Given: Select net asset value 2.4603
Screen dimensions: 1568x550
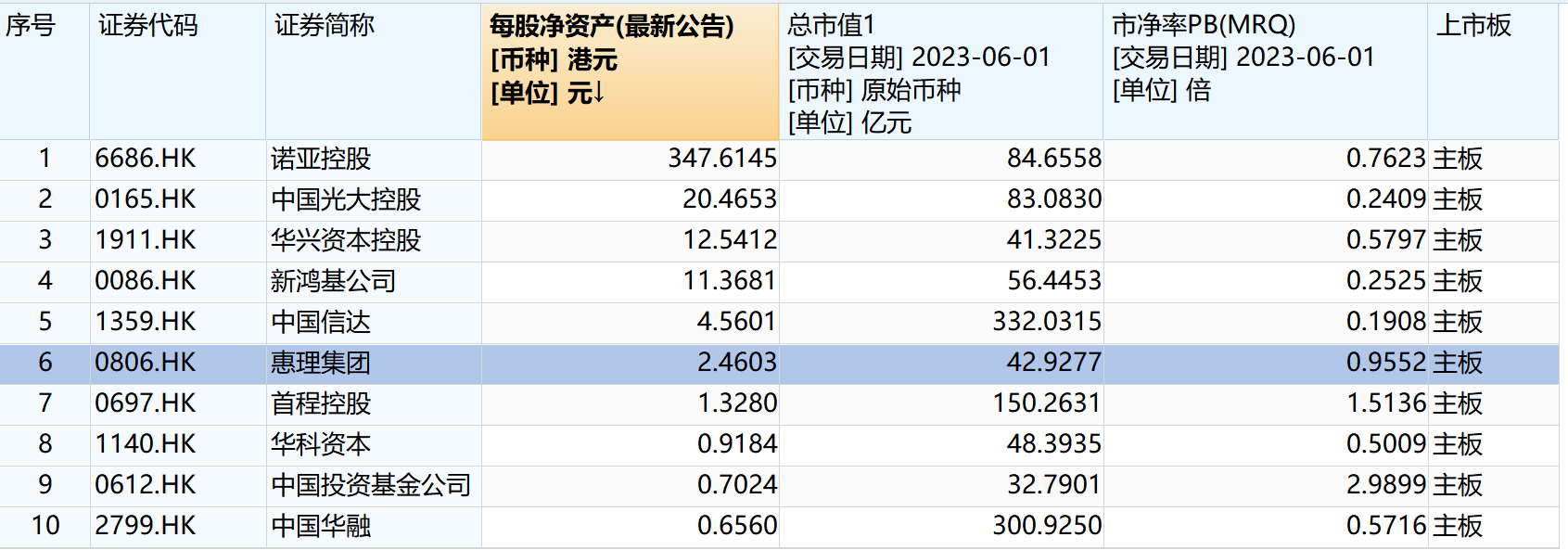Looking at the screenshot, I should 737,363.
